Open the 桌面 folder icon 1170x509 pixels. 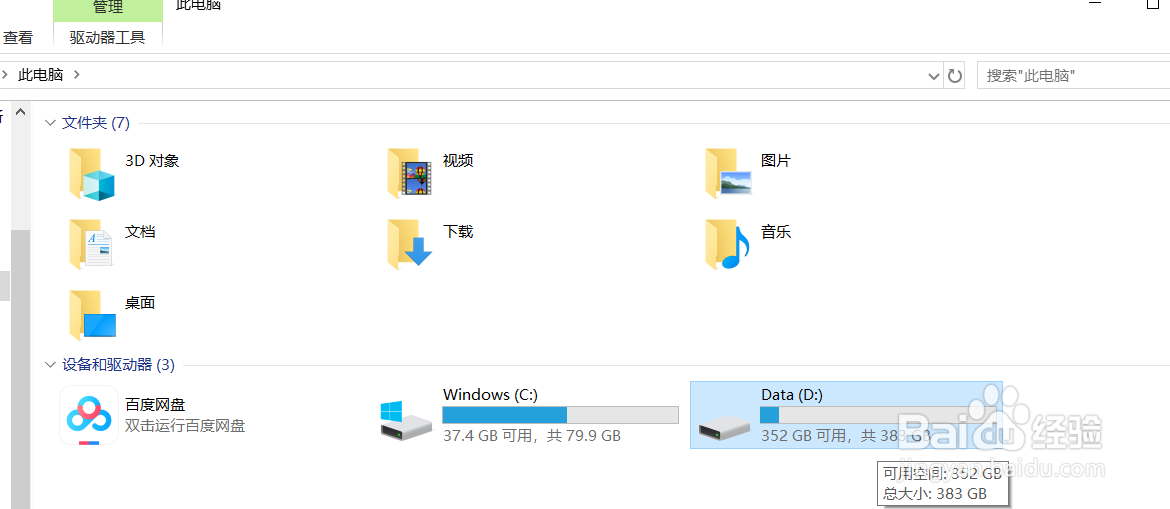92,315
